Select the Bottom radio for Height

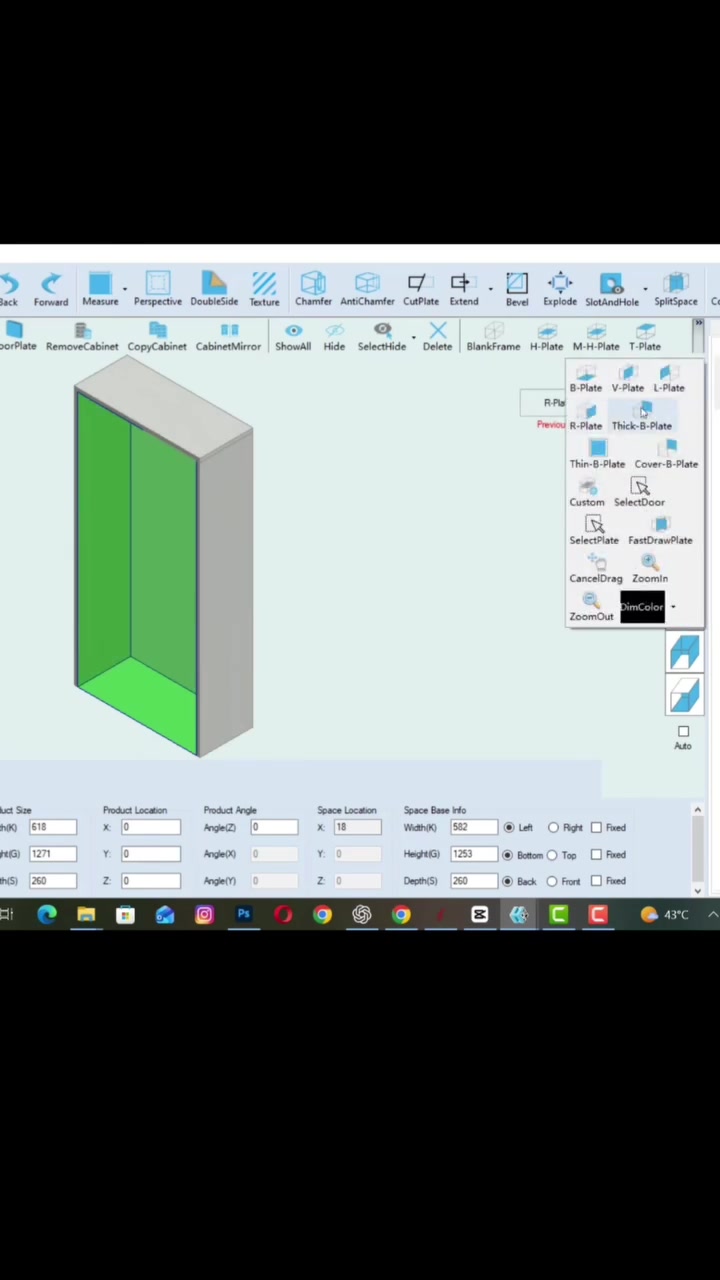508,855
